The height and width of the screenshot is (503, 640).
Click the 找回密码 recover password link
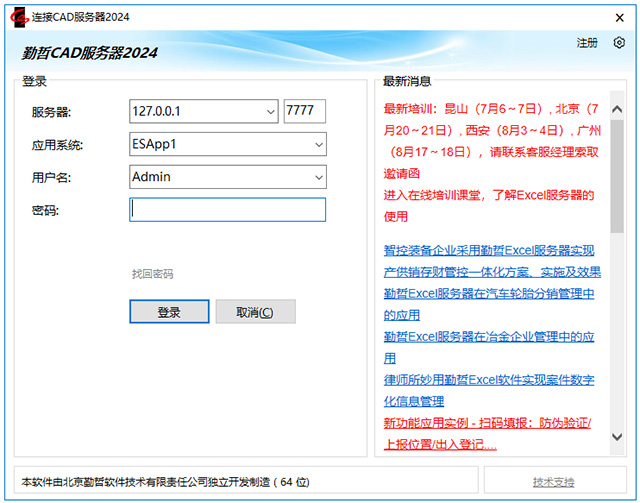click(153, 274)
